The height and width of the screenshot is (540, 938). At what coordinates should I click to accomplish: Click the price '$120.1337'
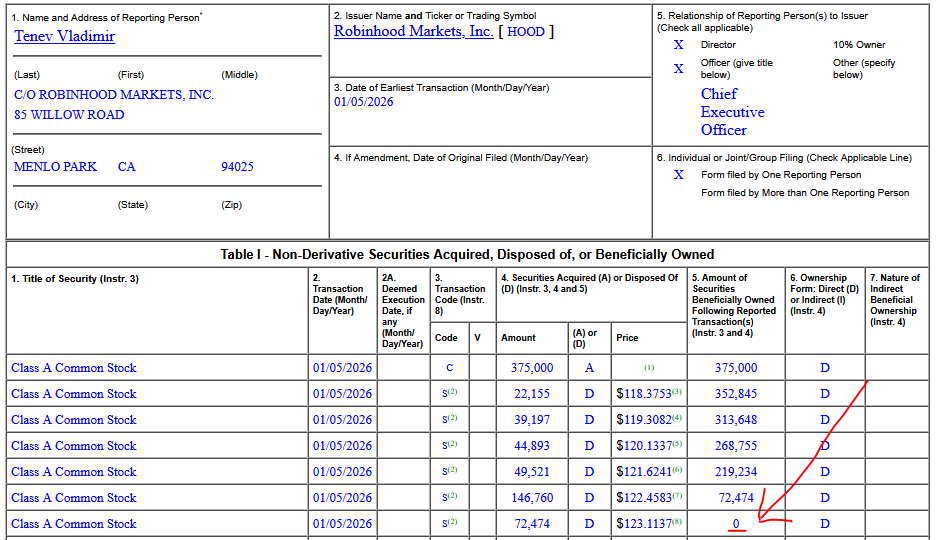(x=644, y=446)
